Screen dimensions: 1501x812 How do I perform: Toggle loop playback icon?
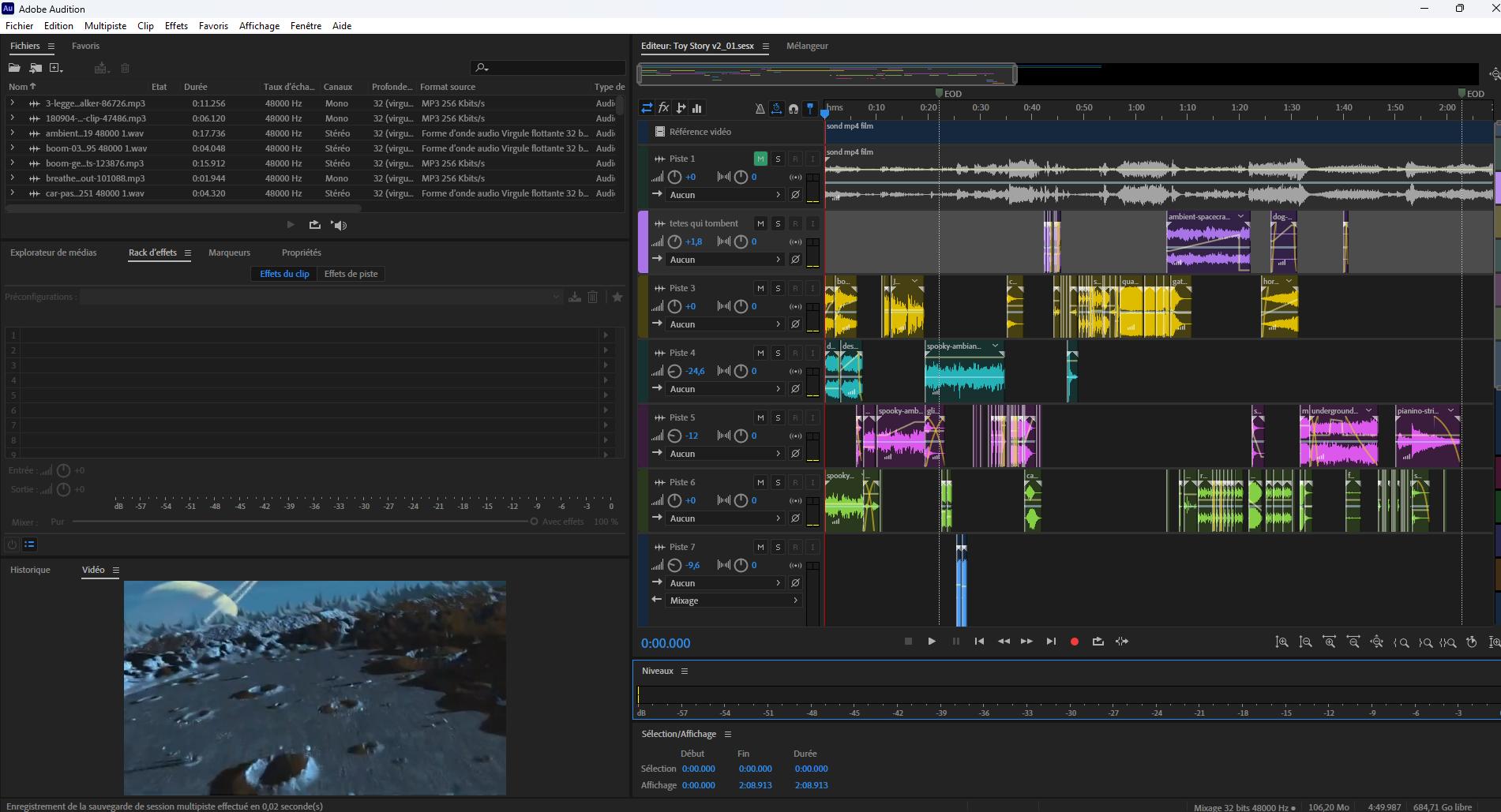click(x=1098, y=642)
